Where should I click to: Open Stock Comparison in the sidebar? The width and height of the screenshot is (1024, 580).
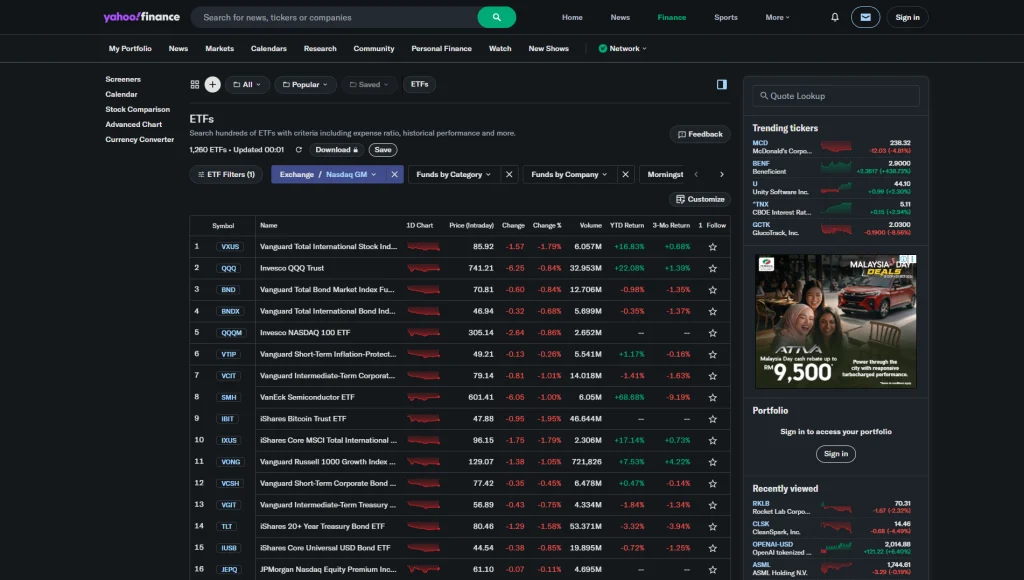point(137,109)
